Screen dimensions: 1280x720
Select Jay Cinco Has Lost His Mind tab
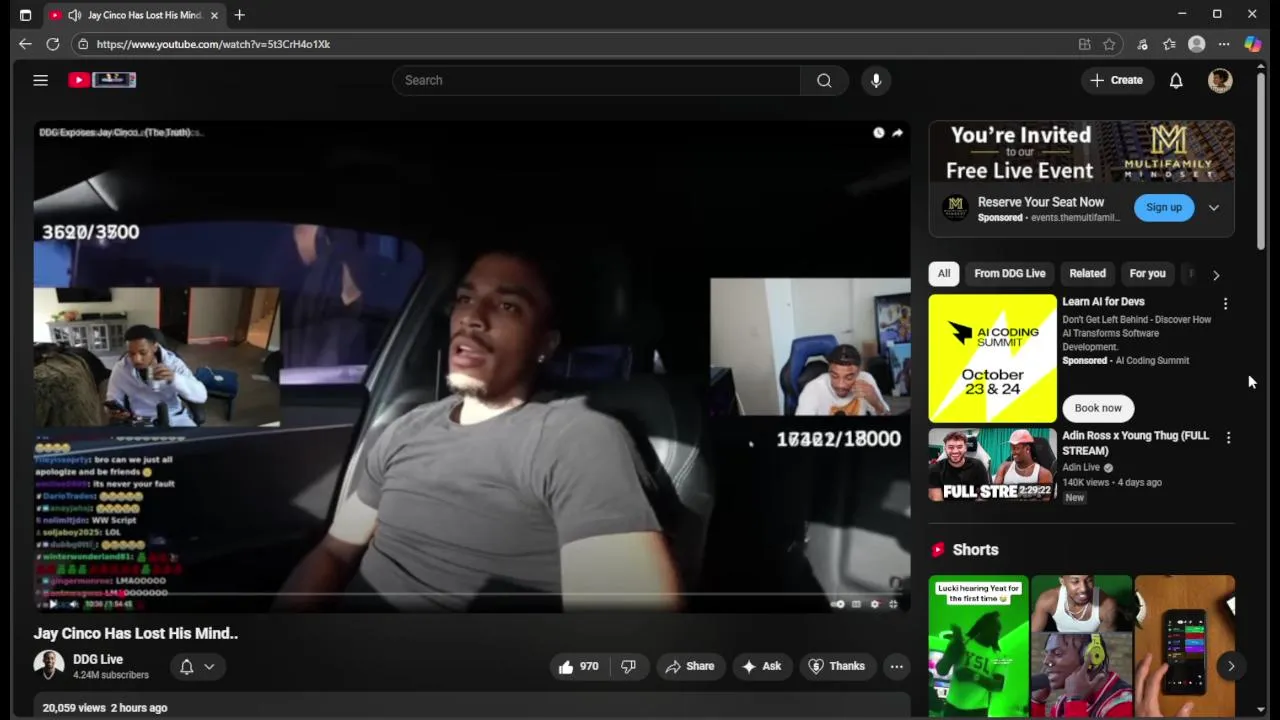coord(134,15)
